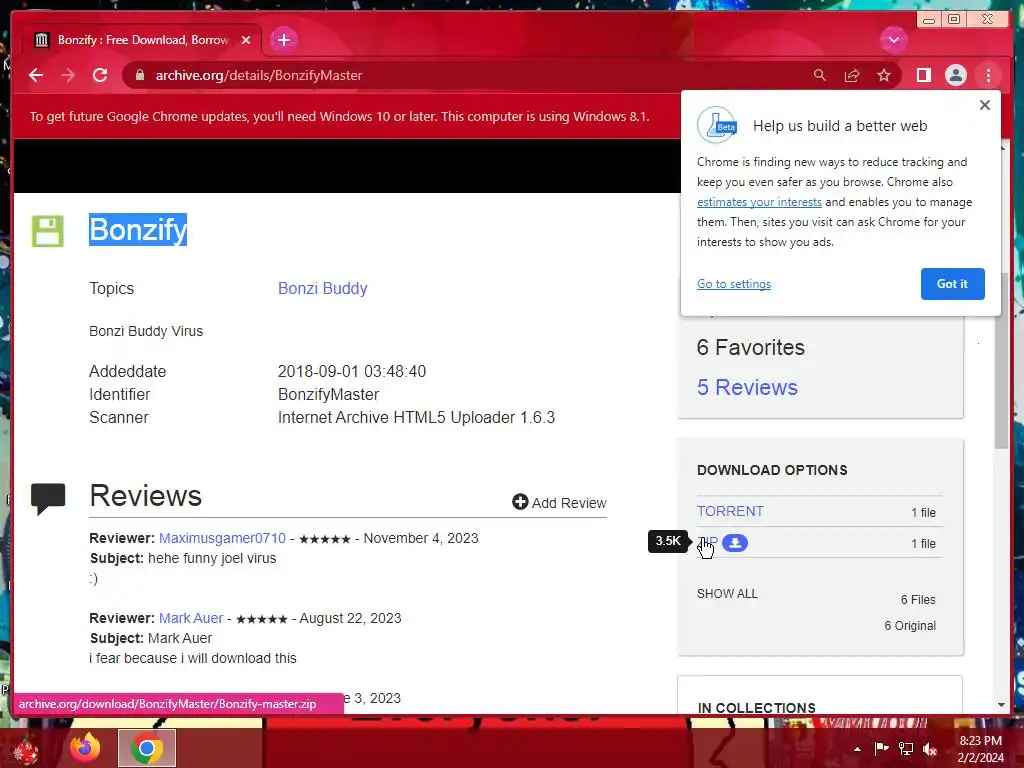Image resolution: width=1024 pixels, height=768 pixels.
Task: Click the Windows 10 update warning text
Action: 340,116
